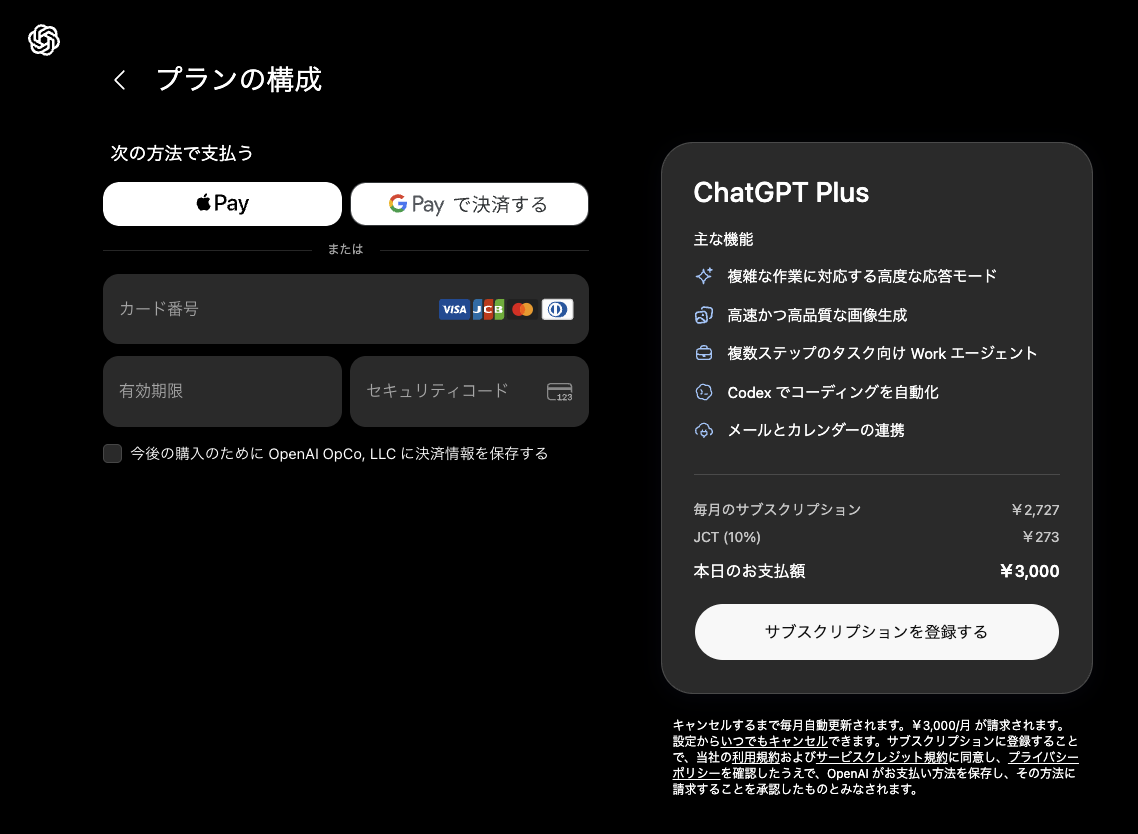The height and width of the screenshot is (834, 1138).
Task: Open the 利用規約 link
Action: click(x=756, y=758)
